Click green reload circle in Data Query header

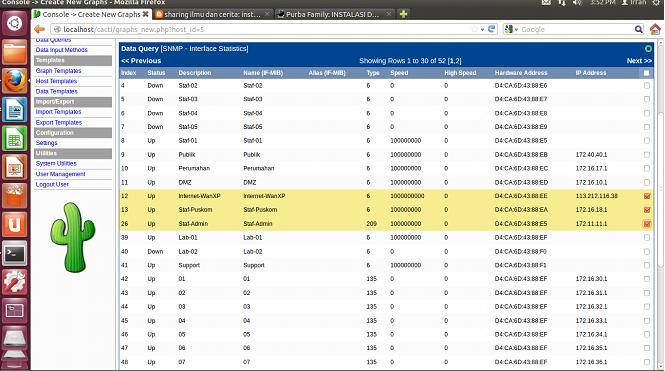point(648,49)
